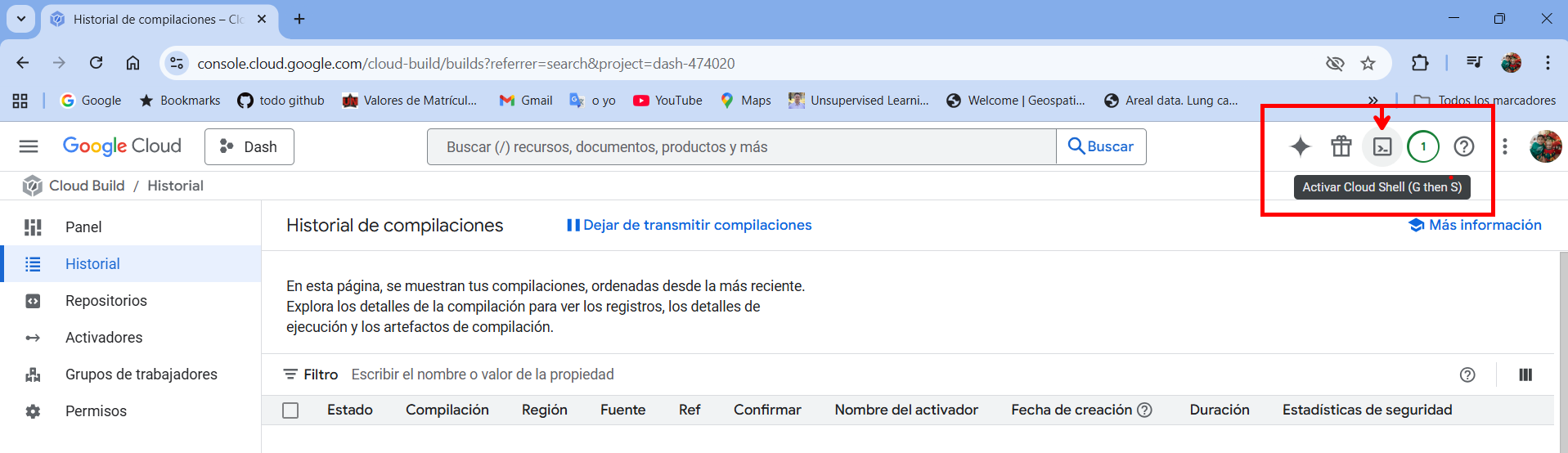Open the Más información link
The image size is (1568, 453).
coord(1476,225)
